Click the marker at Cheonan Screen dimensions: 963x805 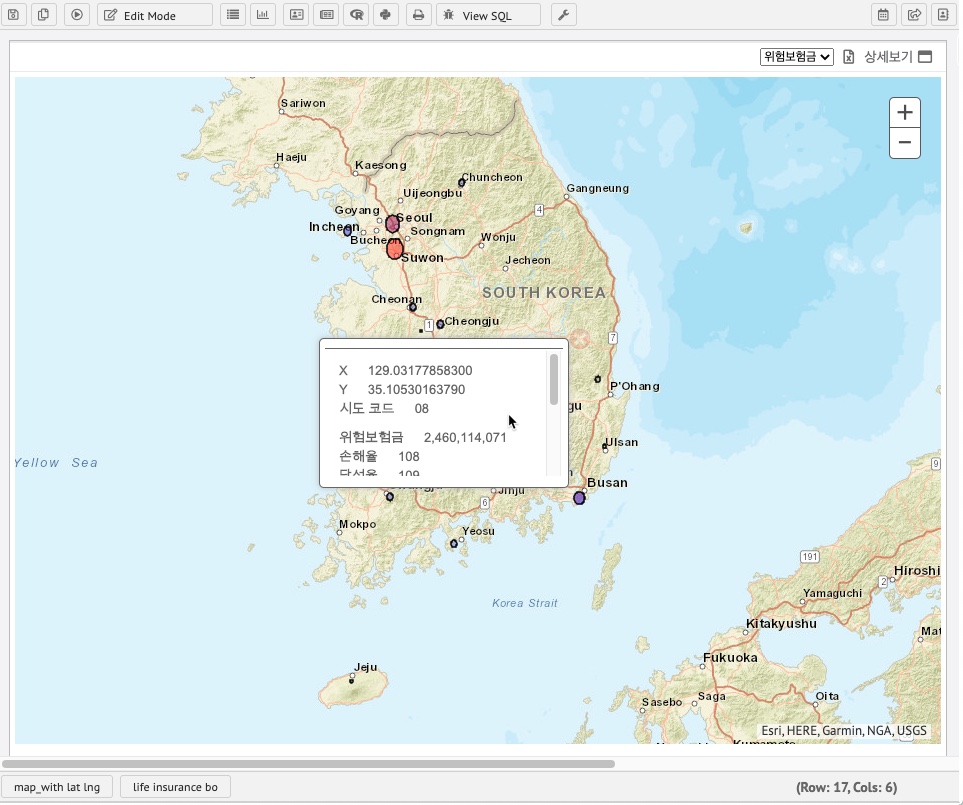[x=413, y=307]
